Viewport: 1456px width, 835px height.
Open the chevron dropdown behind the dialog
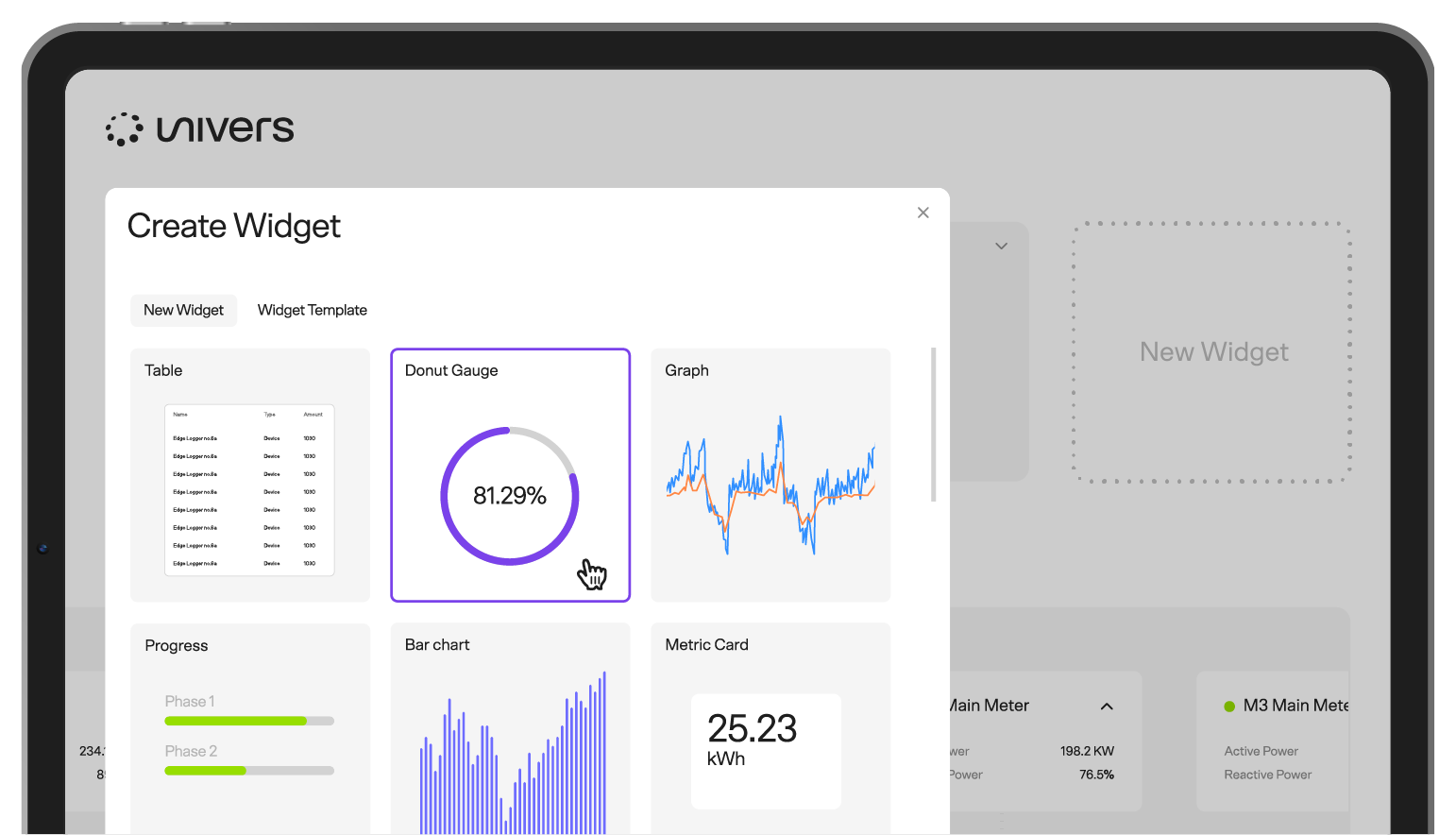point(1001,246)
